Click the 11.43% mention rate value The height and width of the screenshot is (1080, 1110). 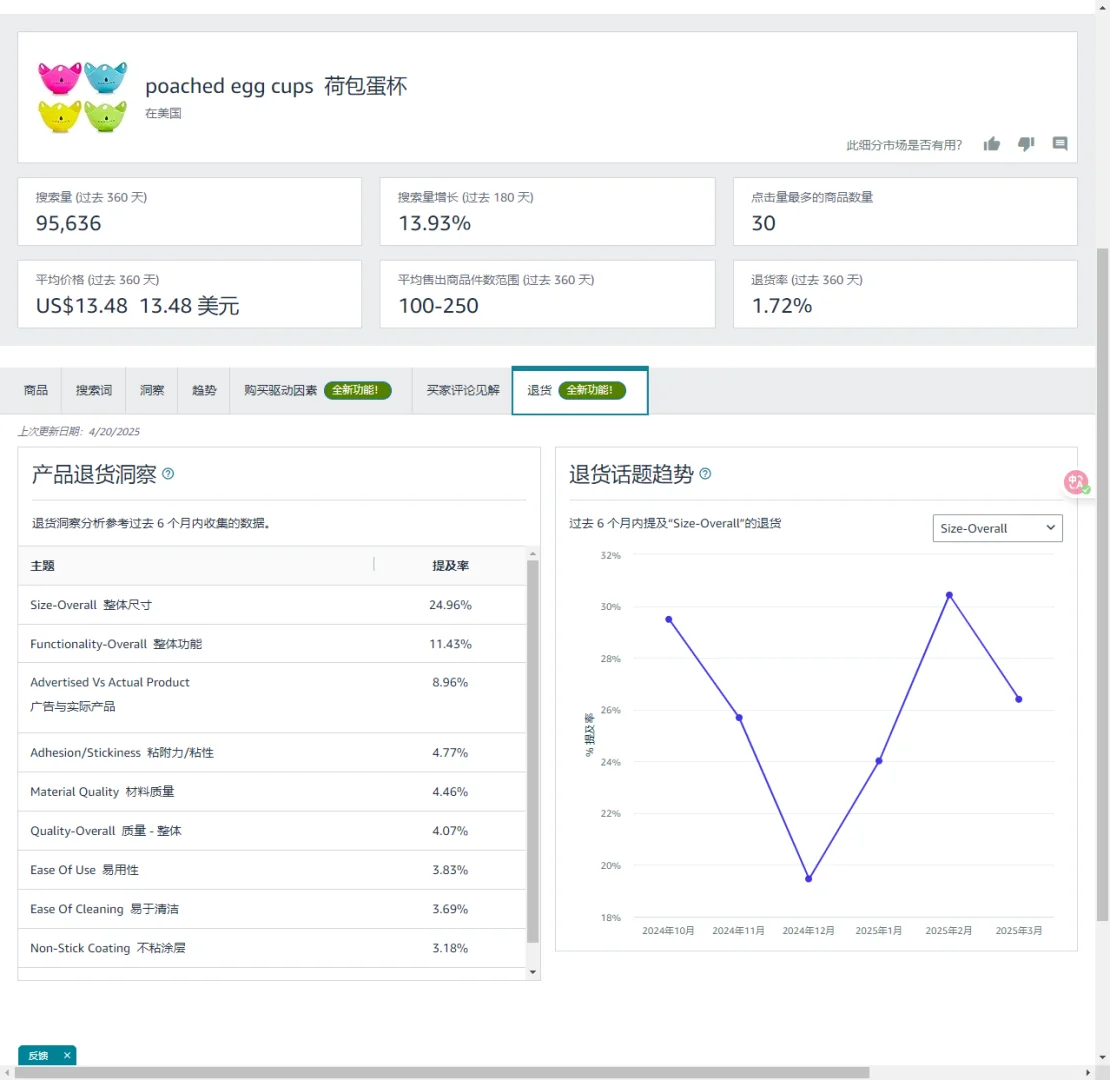point(450,644)
